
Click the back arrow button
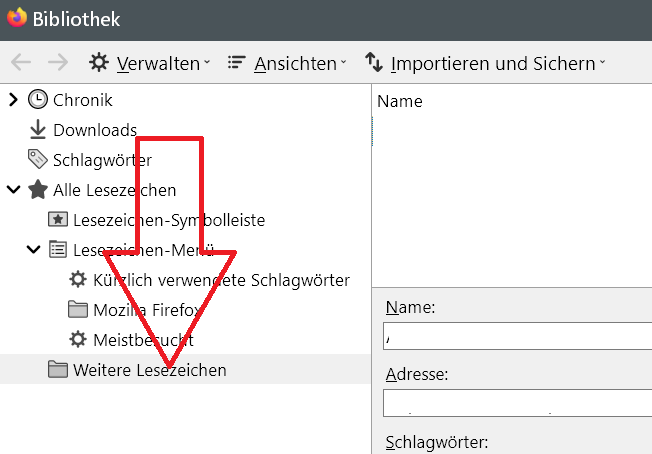(21, 63)
